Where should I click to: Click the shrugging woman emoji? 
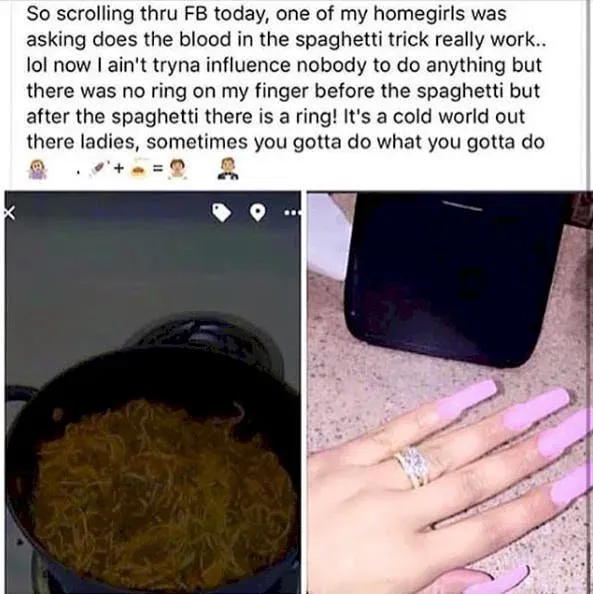38,169
